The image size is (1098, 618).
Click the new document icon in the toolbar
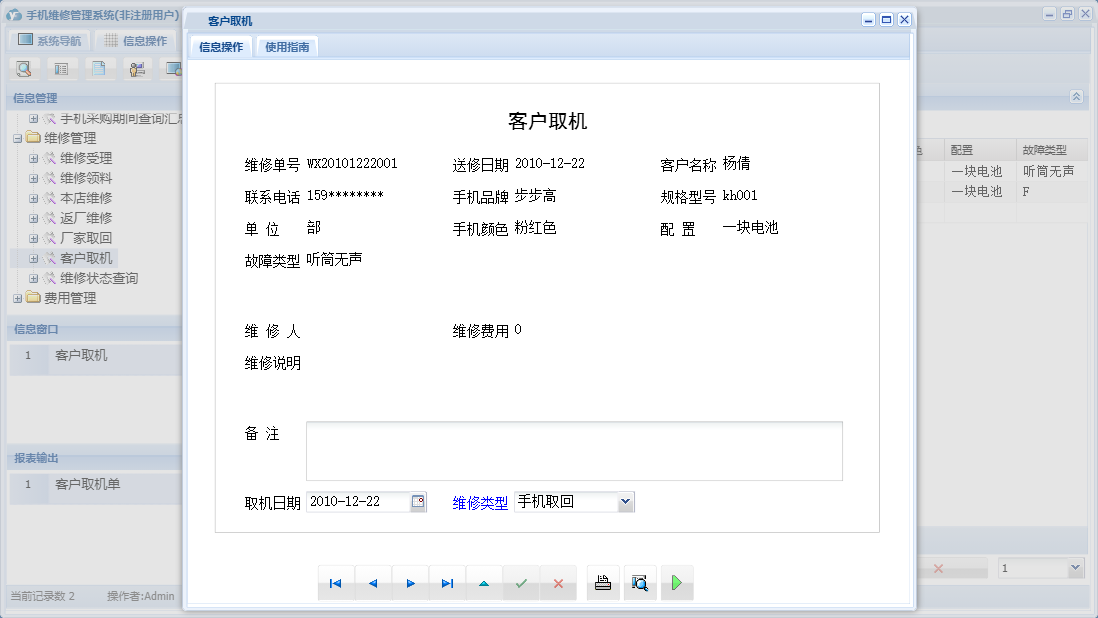(98, 68)
